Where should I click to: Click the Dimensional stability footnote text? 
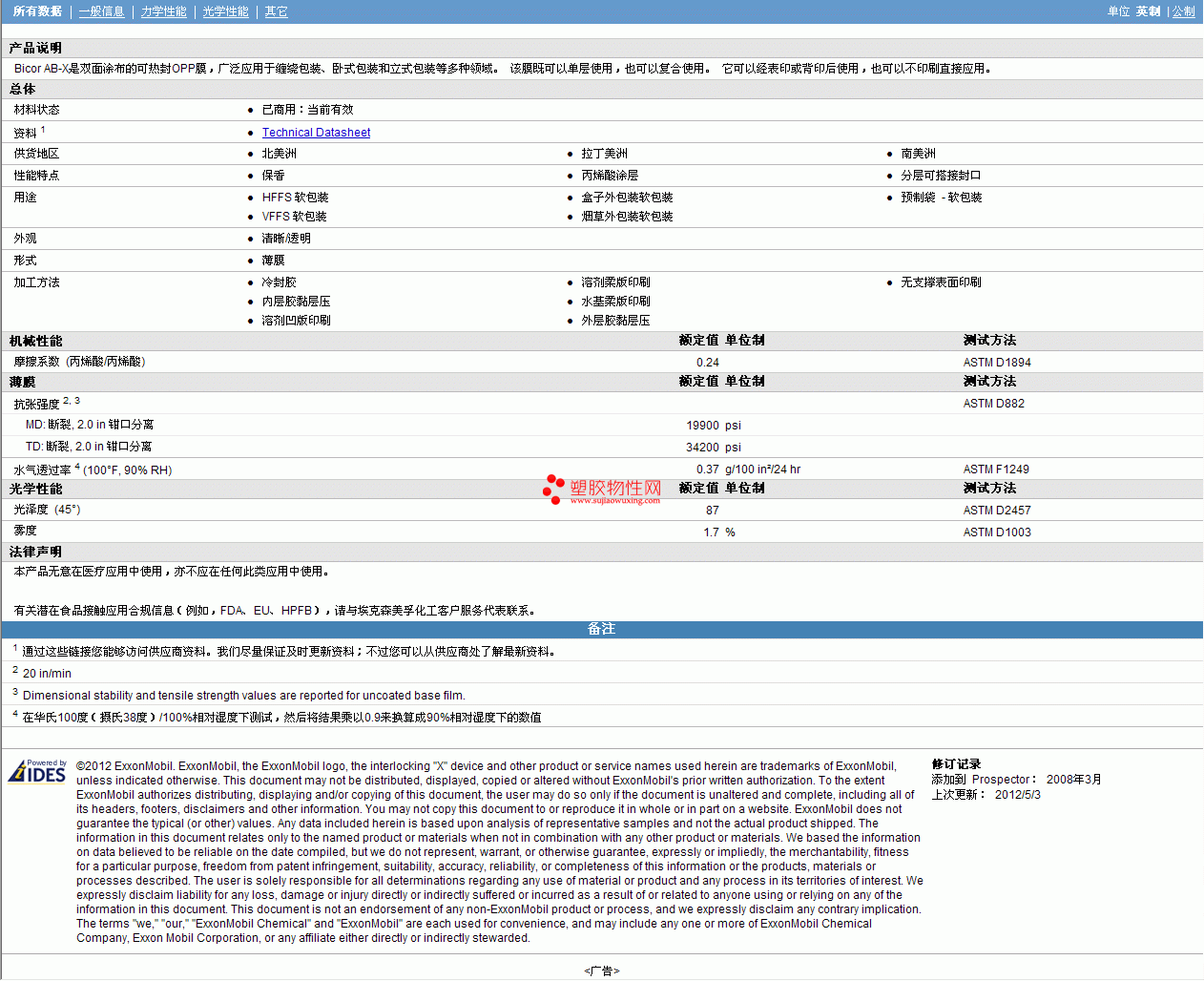tap(244, 696)
